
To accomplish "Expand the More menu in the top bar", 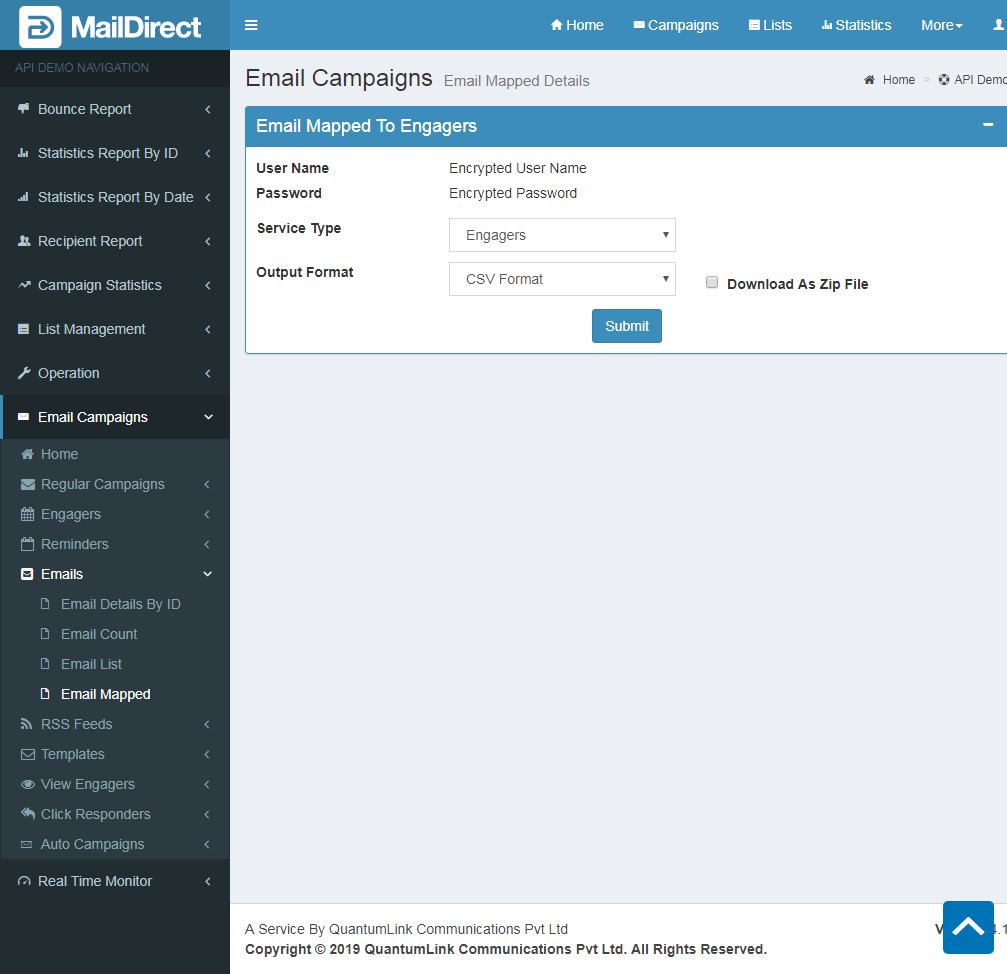I will point(941,25).
